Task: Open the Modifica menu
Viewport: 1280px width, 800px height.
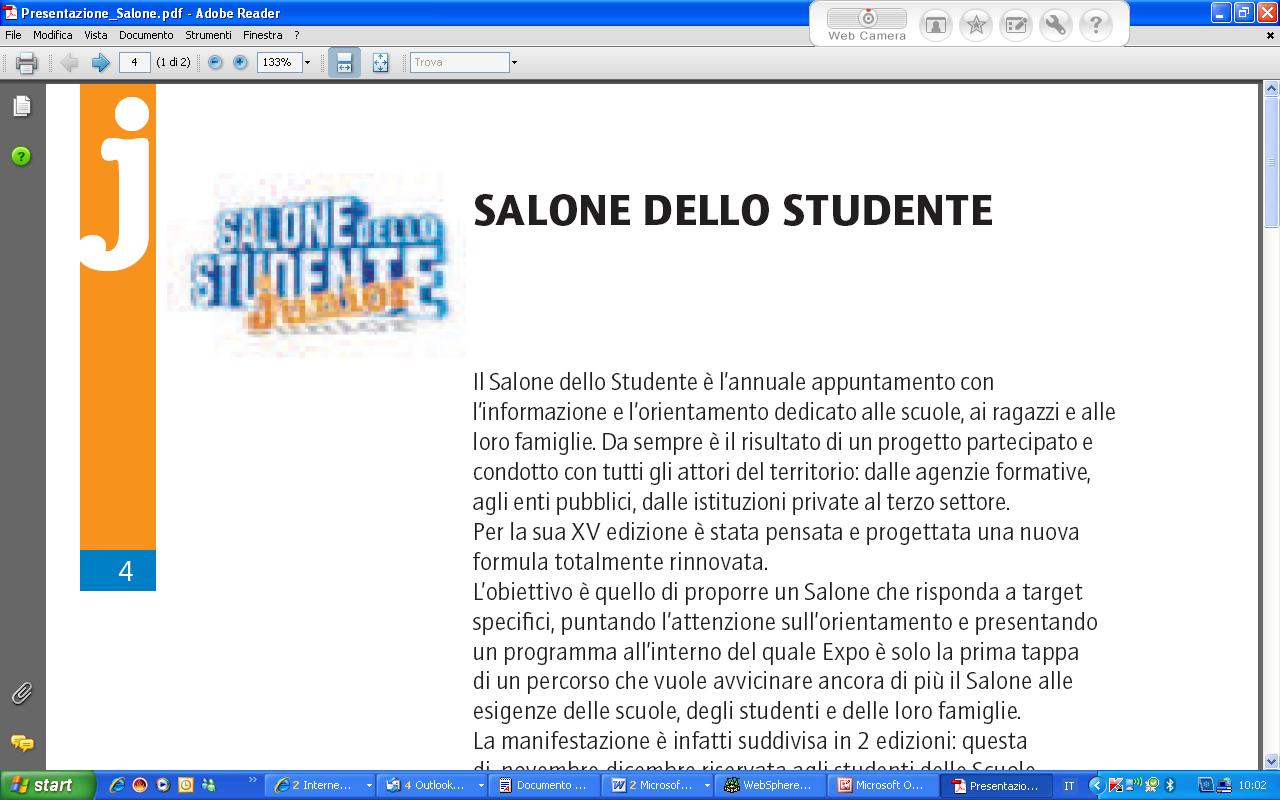Action: pos(53,35)
